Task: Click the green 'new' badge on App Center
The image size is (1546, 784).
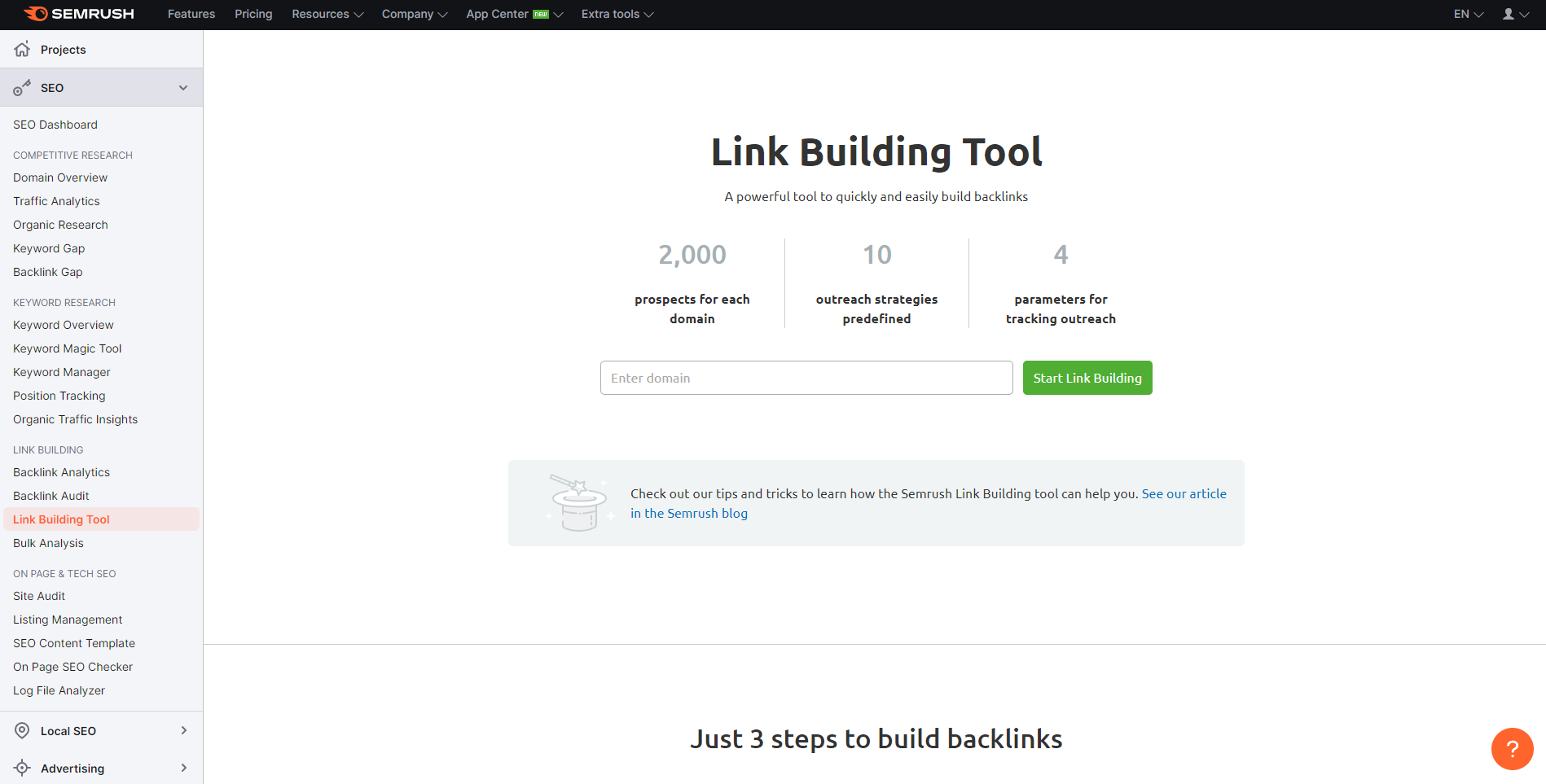Action: point(541,14)
